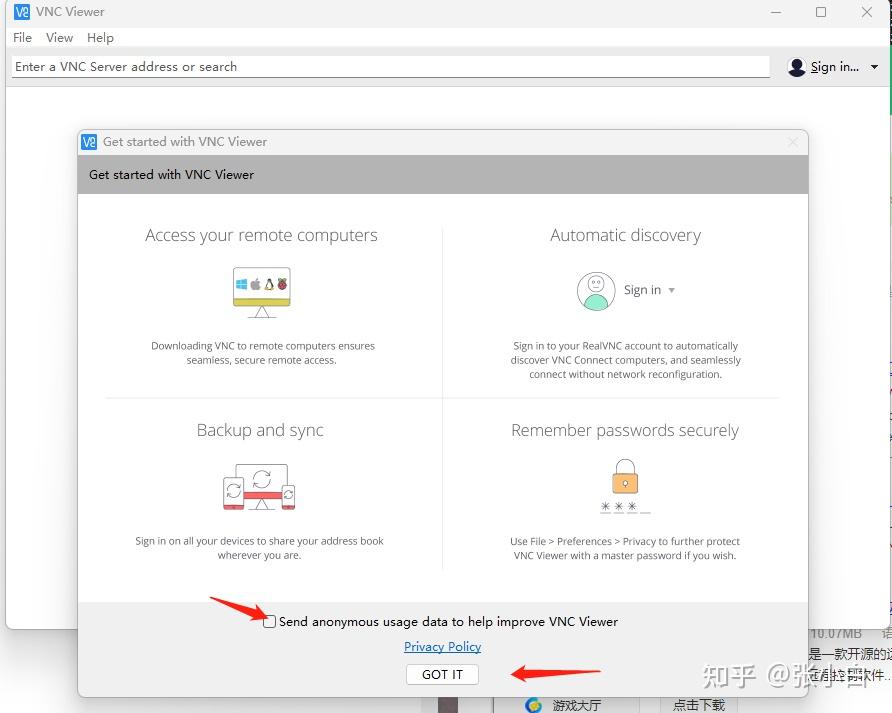
Task: Expand the toolbar Sign in dropdown arrow
Action: tap(874, 67)
